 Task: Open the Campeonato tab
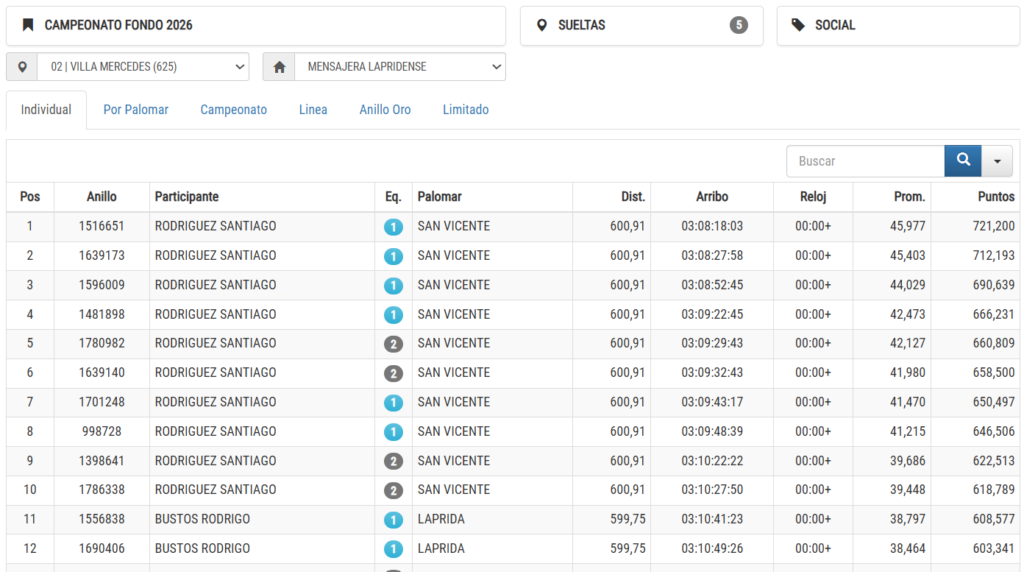[233, 110]
